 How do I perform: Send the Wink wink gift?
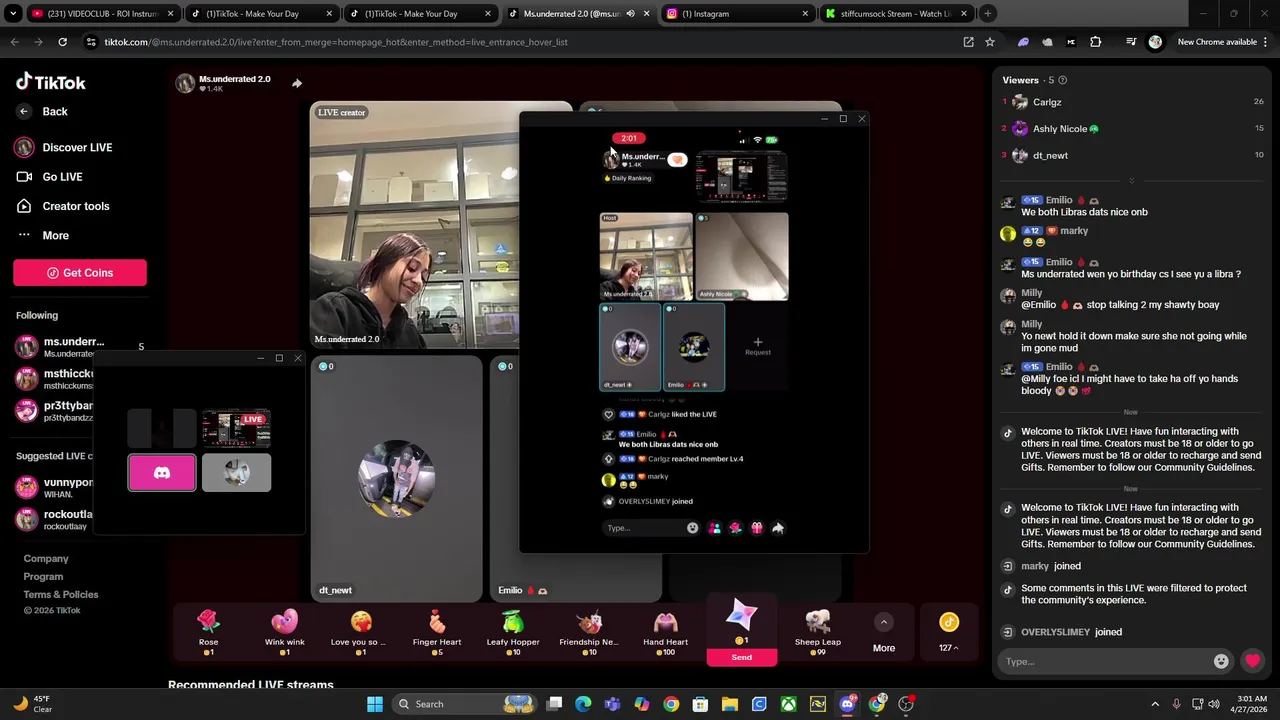pos(285,632)
